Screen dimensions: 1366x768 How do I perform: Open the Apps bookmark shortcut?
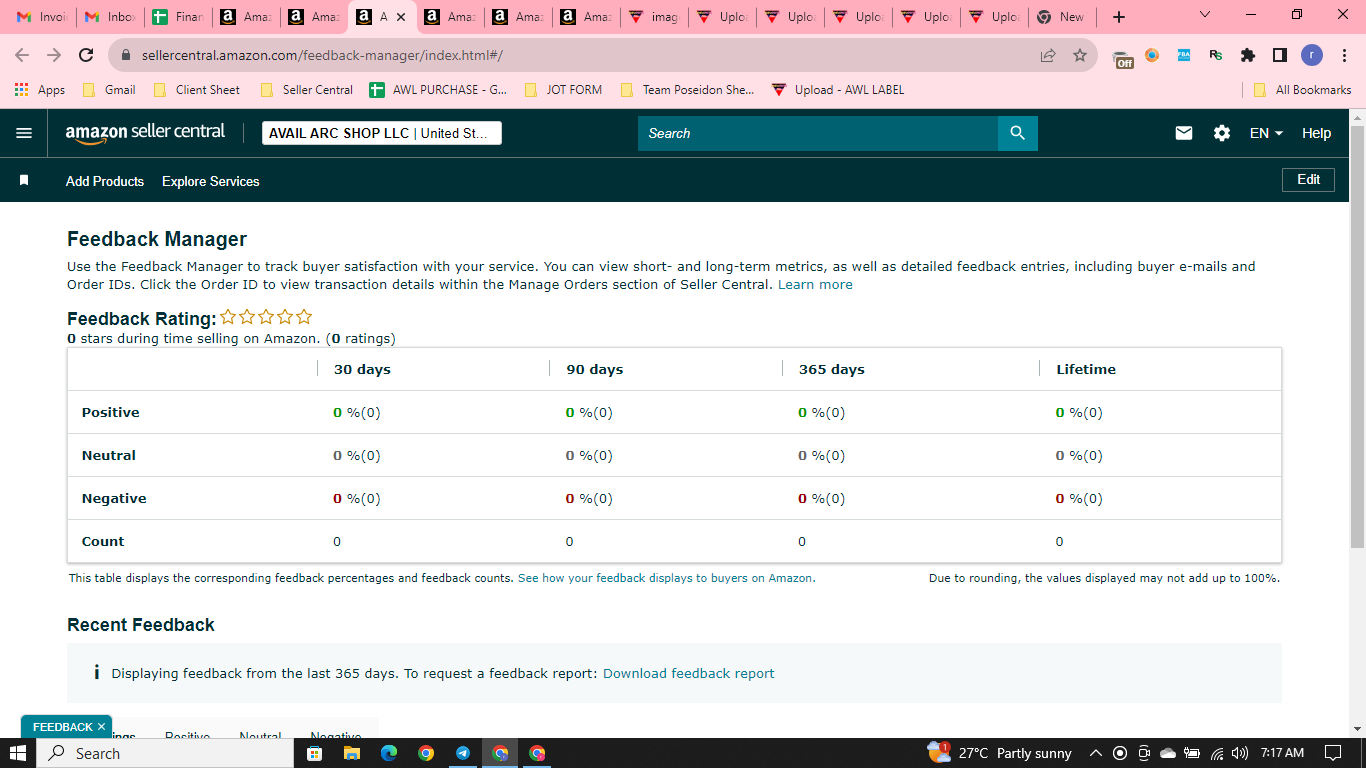click(40, 89)
